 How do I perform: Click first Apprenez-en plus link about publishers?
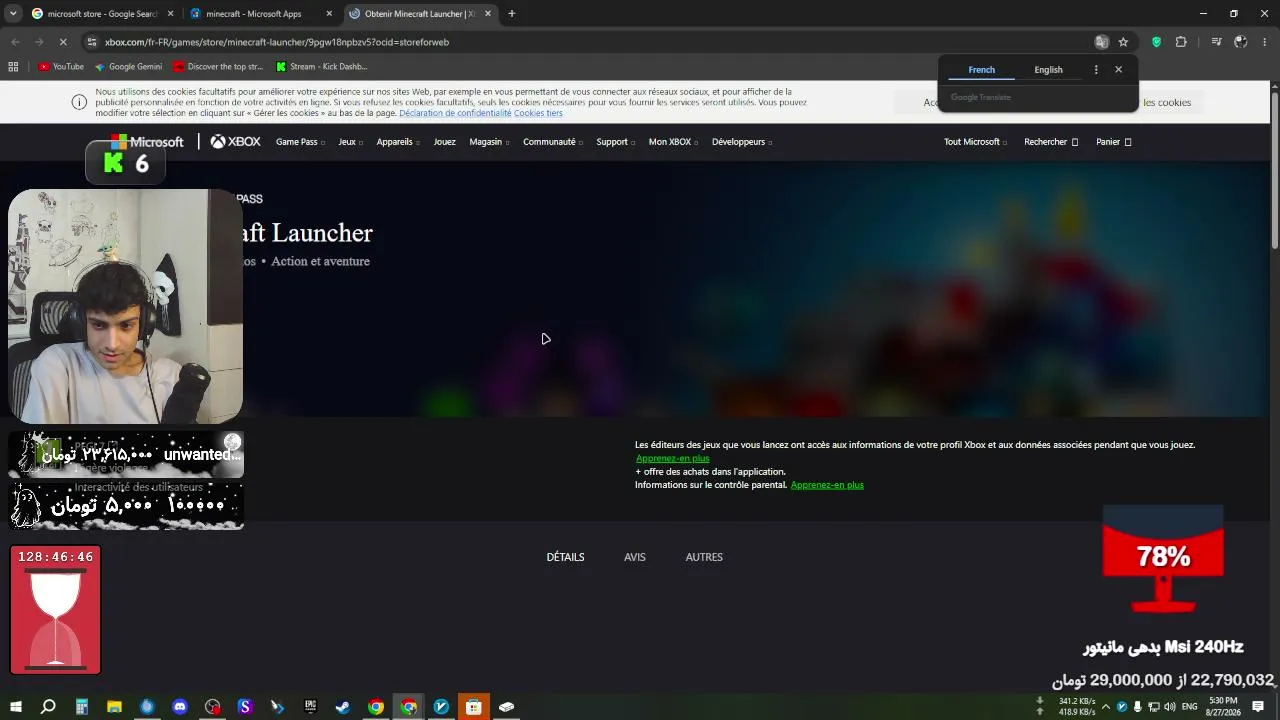[x=672, y=458]
